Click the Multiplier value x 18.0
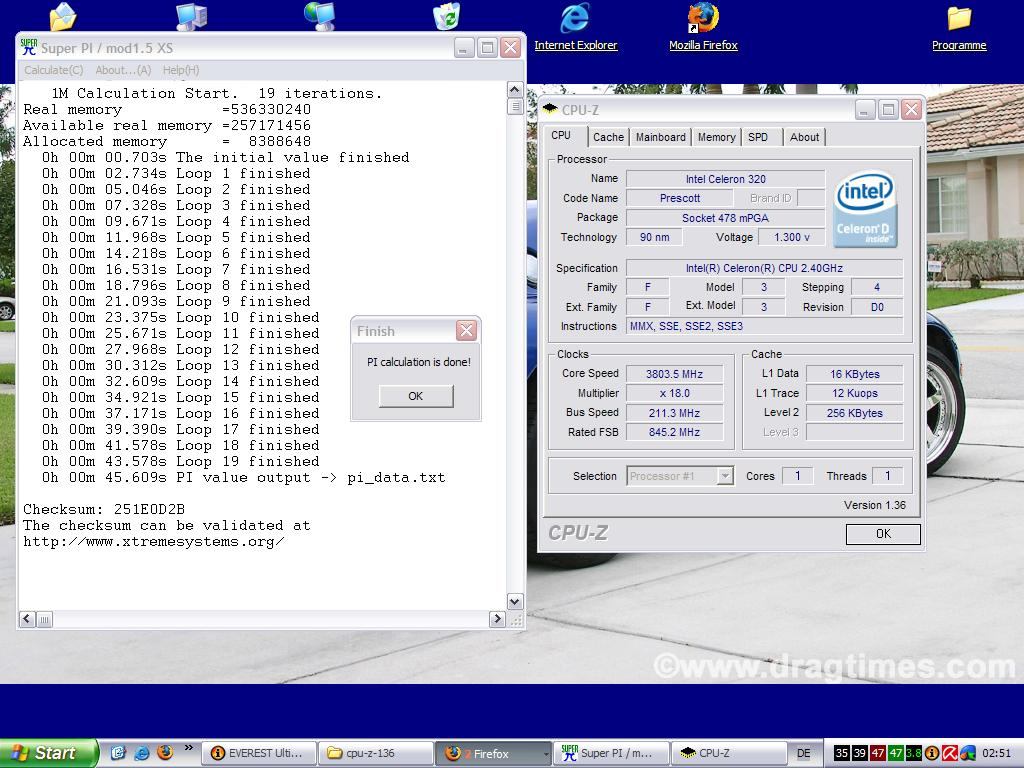1024x768 pixels. click(675, 393)
